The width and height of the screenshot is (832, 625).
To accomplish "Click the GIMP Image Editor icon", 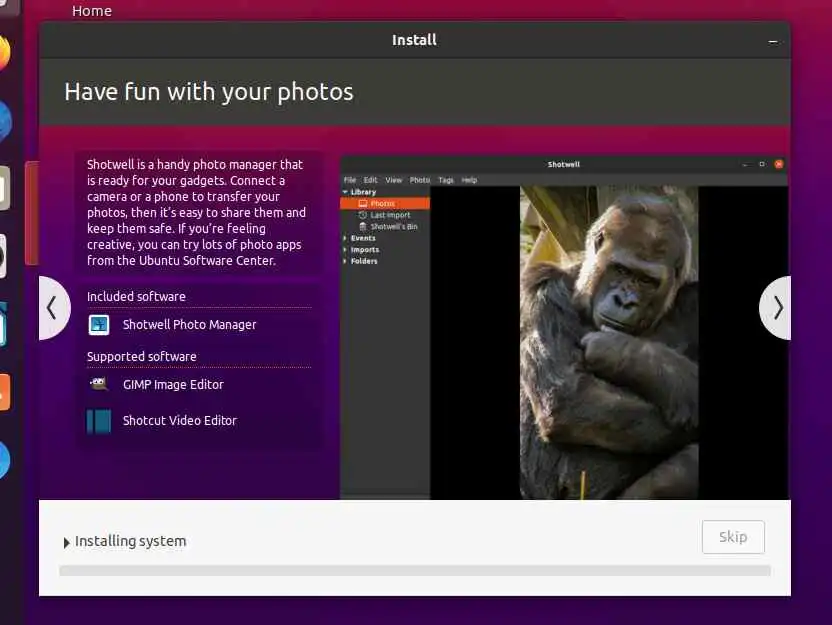I will [x=99, y=384].
